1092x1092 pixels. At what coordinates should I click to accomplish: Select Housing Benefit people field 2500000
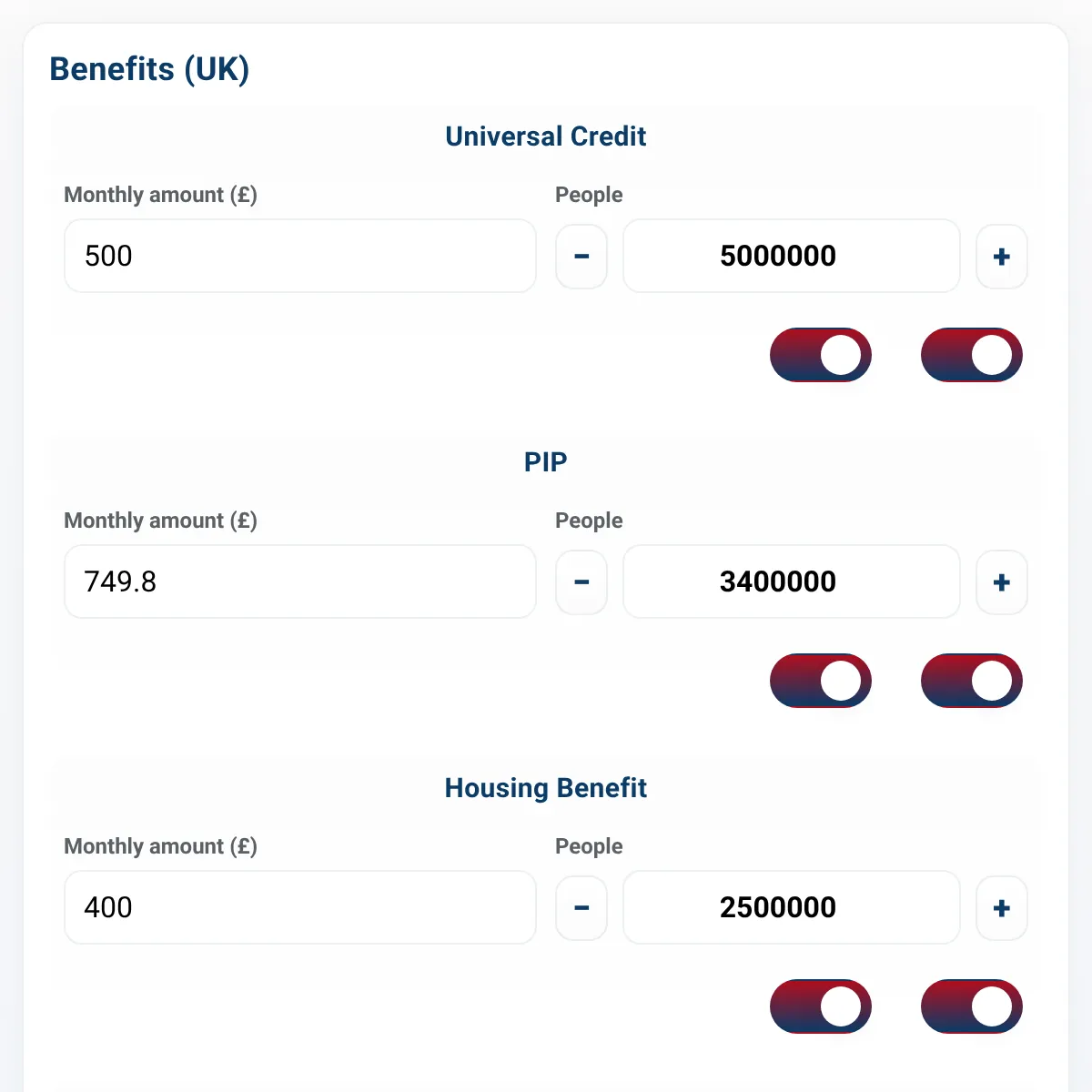click(x=792, y=907)
